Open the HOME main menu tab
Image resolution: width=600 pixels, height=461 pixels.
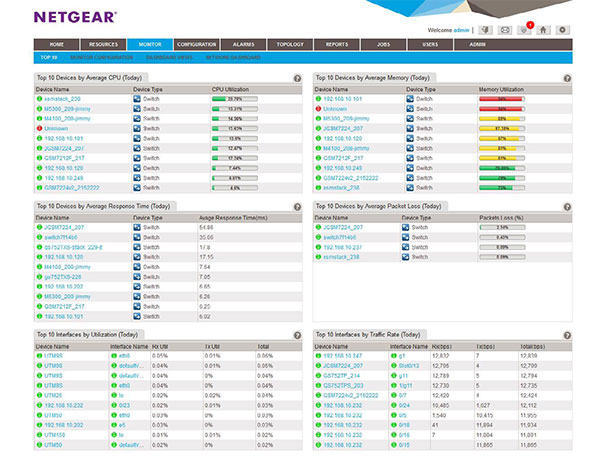coord(57,44)
